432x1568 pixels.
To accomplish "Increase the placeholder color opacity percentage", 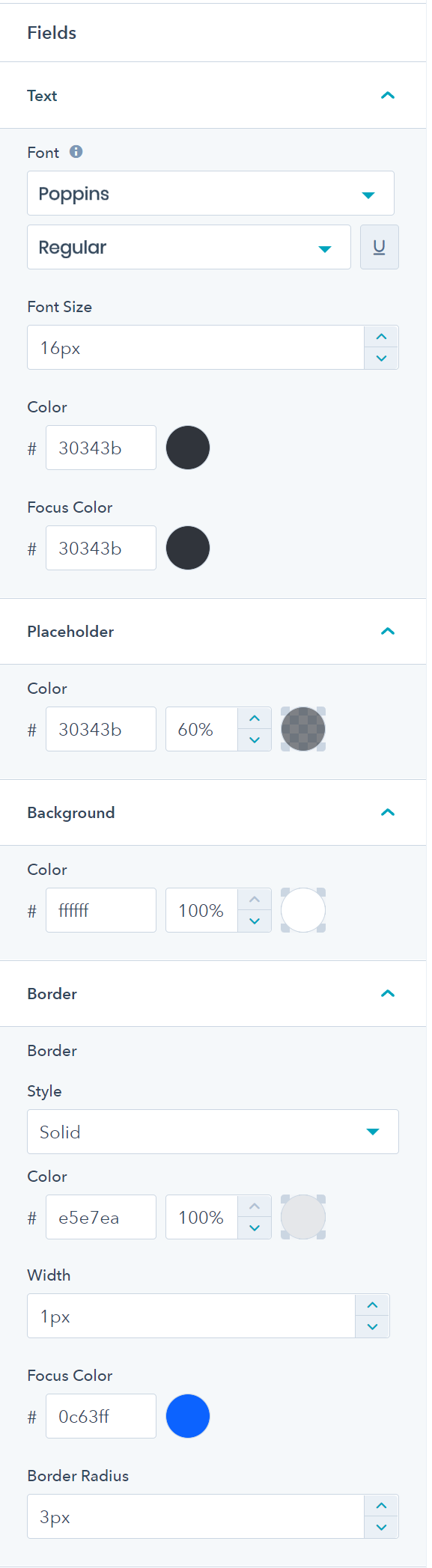I will [255, 718].
